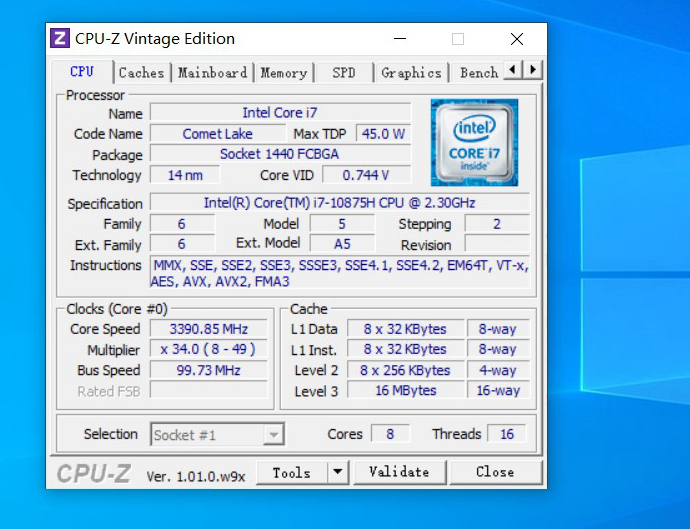Click the Intel Core i7 logo badge
This screenshot has height=529, width=690.
[474, 142]
